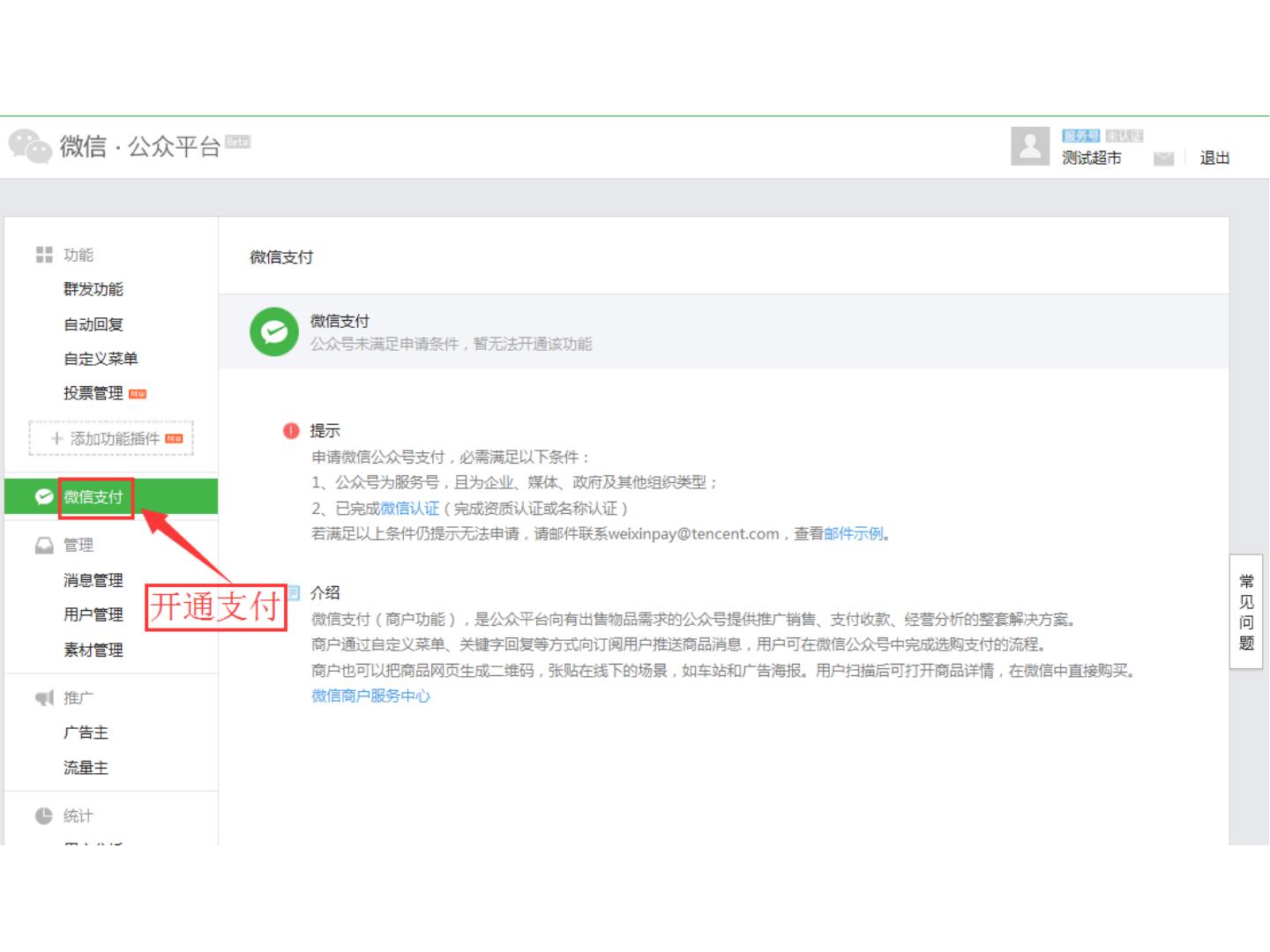
Task: Visit the 微信商户服务中心 link
Action: (371, 696)
